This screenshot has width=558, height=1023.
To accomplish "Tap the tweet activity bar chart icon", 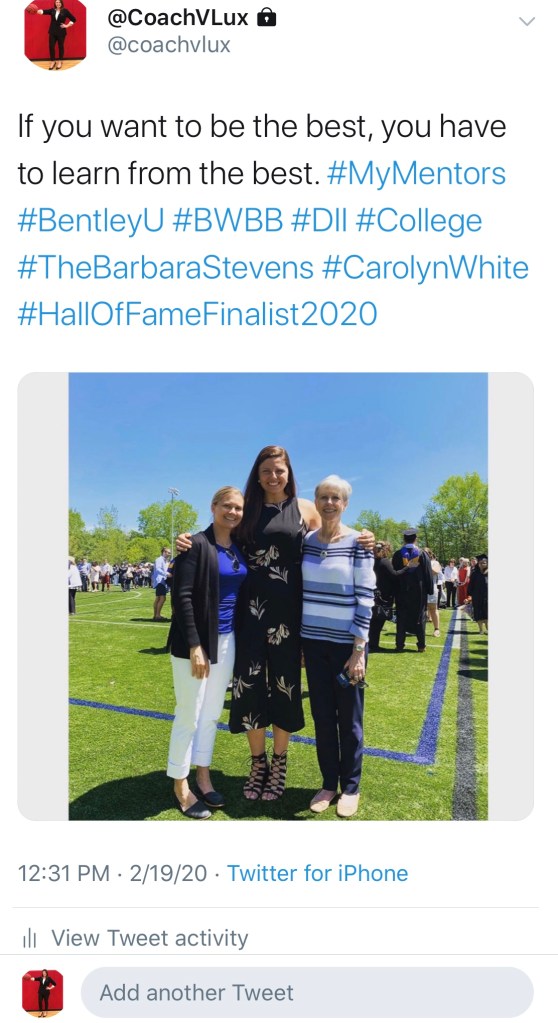I will click(x=29, y=938).
